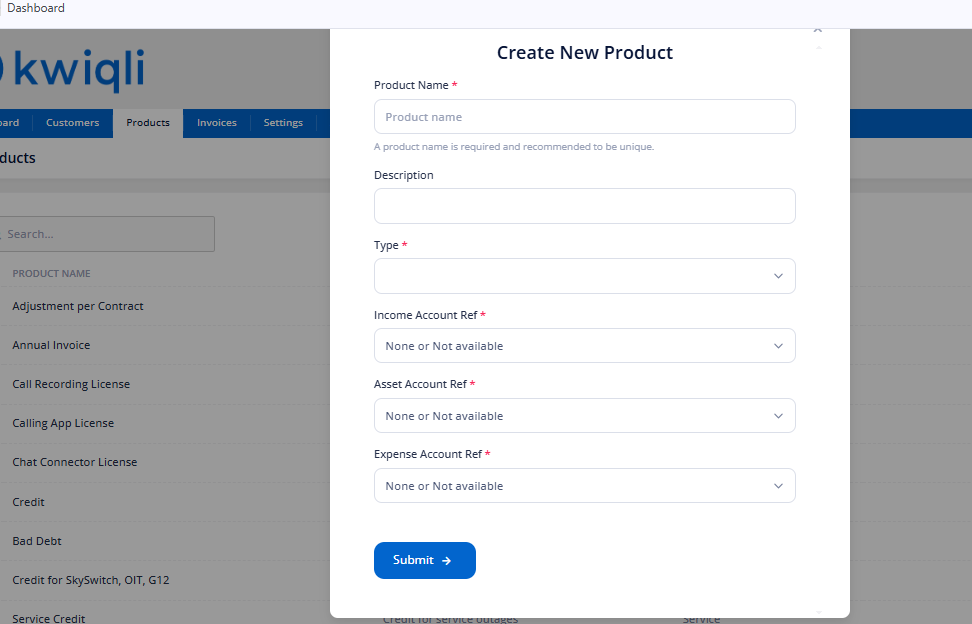
Task: Submit the new product form
Action: click(425, 560)
